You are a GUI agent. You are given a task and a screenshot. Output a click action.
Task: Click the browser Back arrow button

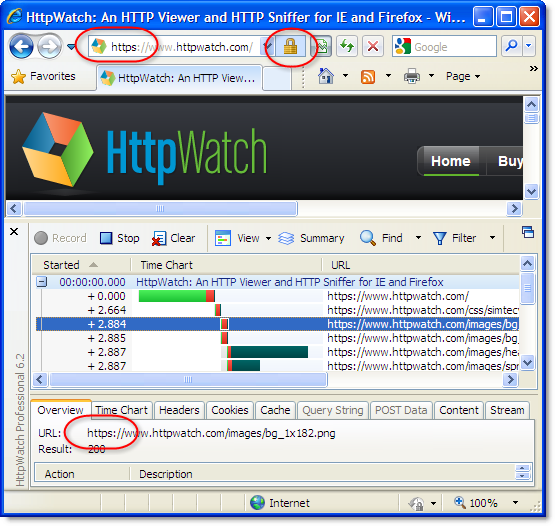coord(22,47)
